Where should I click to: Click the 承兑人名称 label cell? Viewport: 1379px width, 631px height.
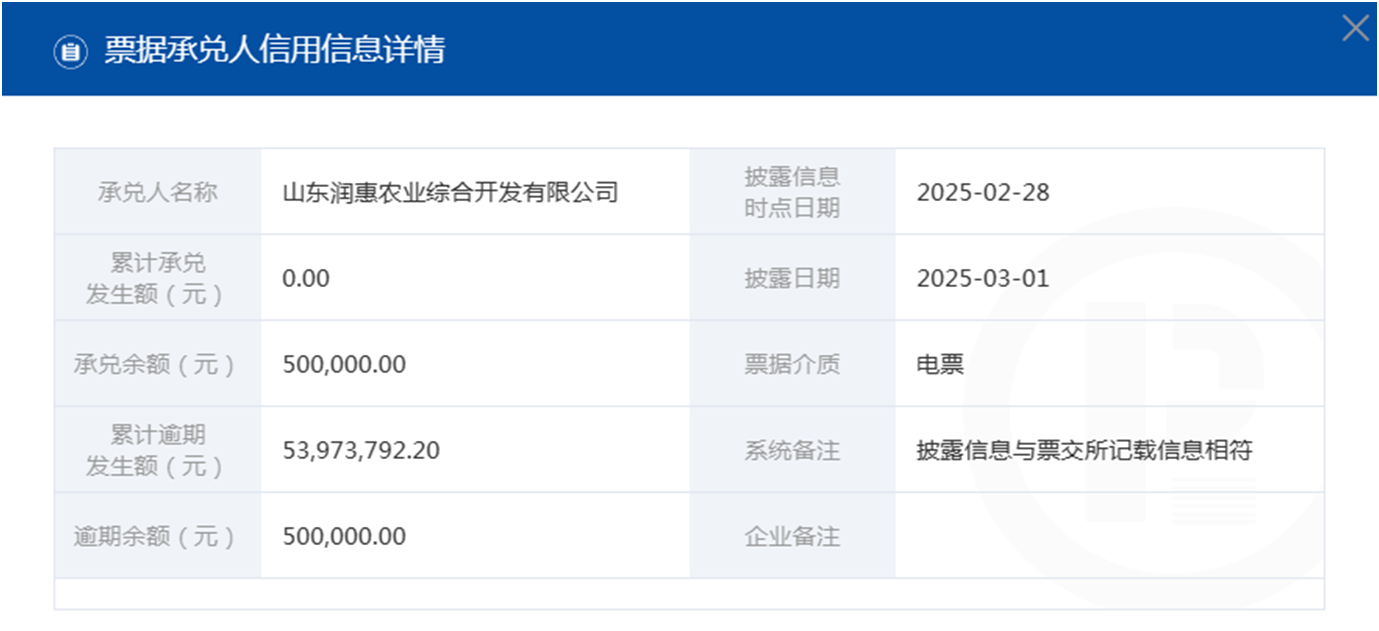(x=158, y=192)
